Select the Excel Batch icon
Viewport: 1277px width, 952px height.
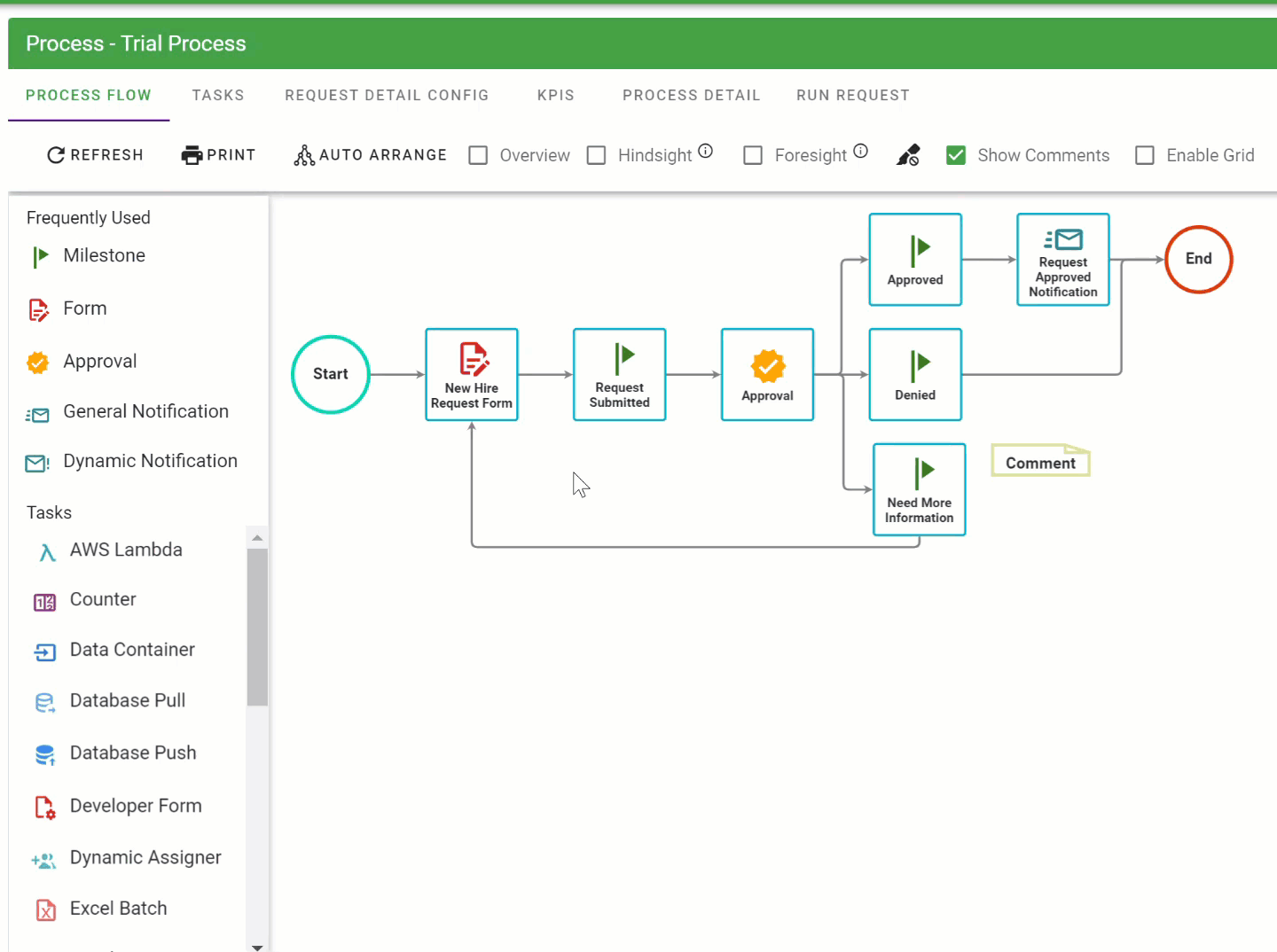click(45, 910)
